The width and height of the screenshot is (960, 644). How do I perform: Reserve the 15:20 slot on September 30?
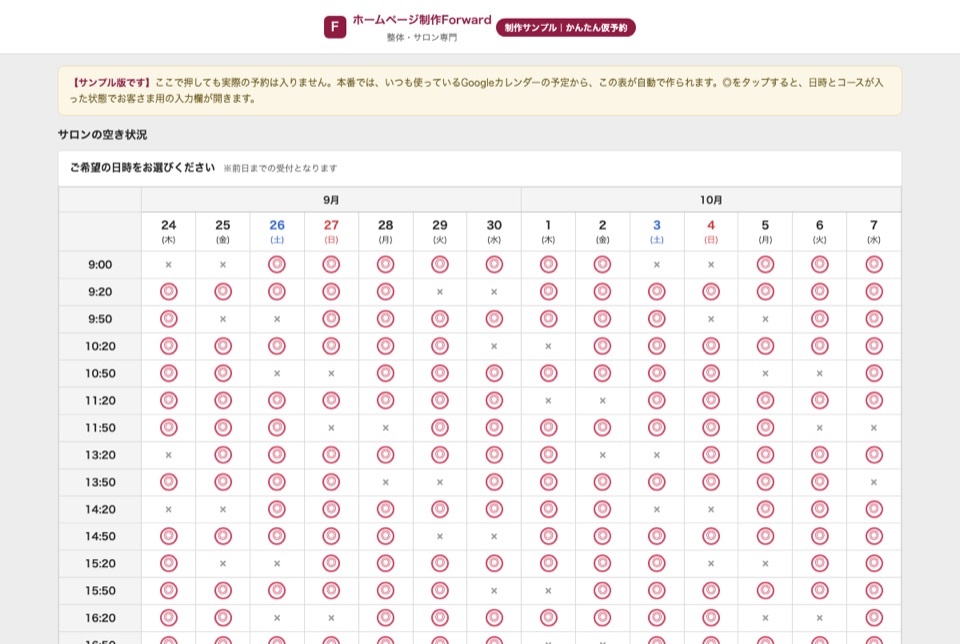click(x=494, y=563)
